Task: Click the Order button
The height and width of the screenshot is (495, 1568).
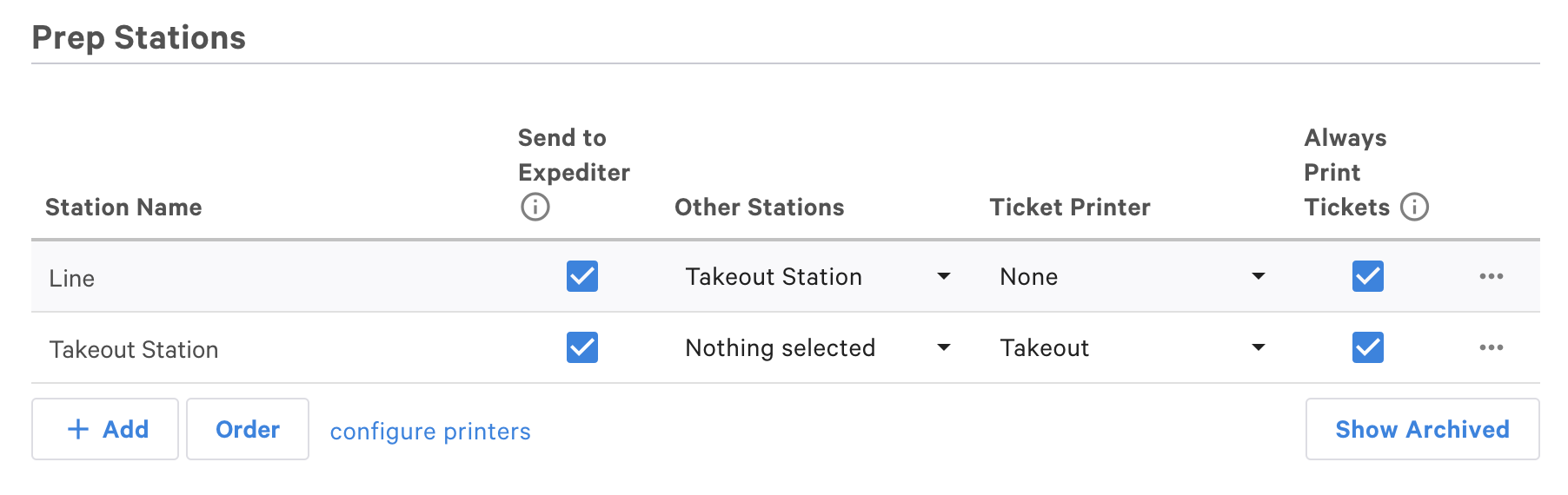Action: pos(248,429)
